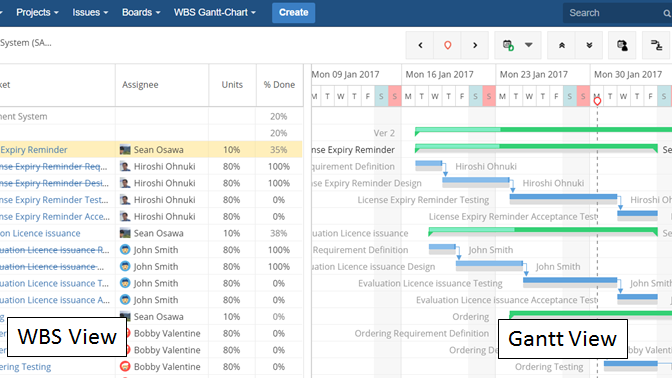Sort by the Assignee column header
Viewport: 672px width, 378px height.
tap(140, 85)
